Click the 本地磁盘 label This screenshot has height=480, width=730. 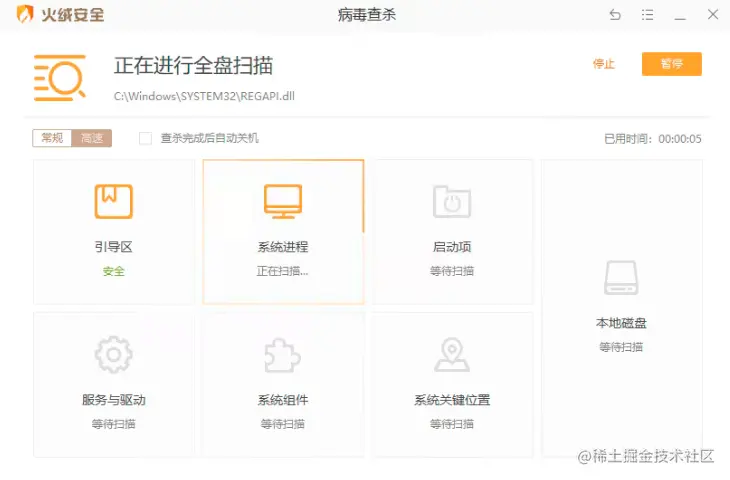[x=621, y=323]
